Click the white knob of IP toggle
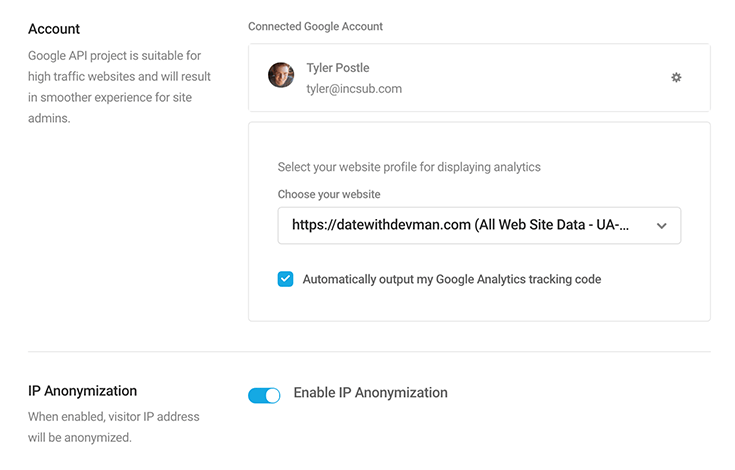This screenshot has width=735, height=470. (x=272, y=395)
